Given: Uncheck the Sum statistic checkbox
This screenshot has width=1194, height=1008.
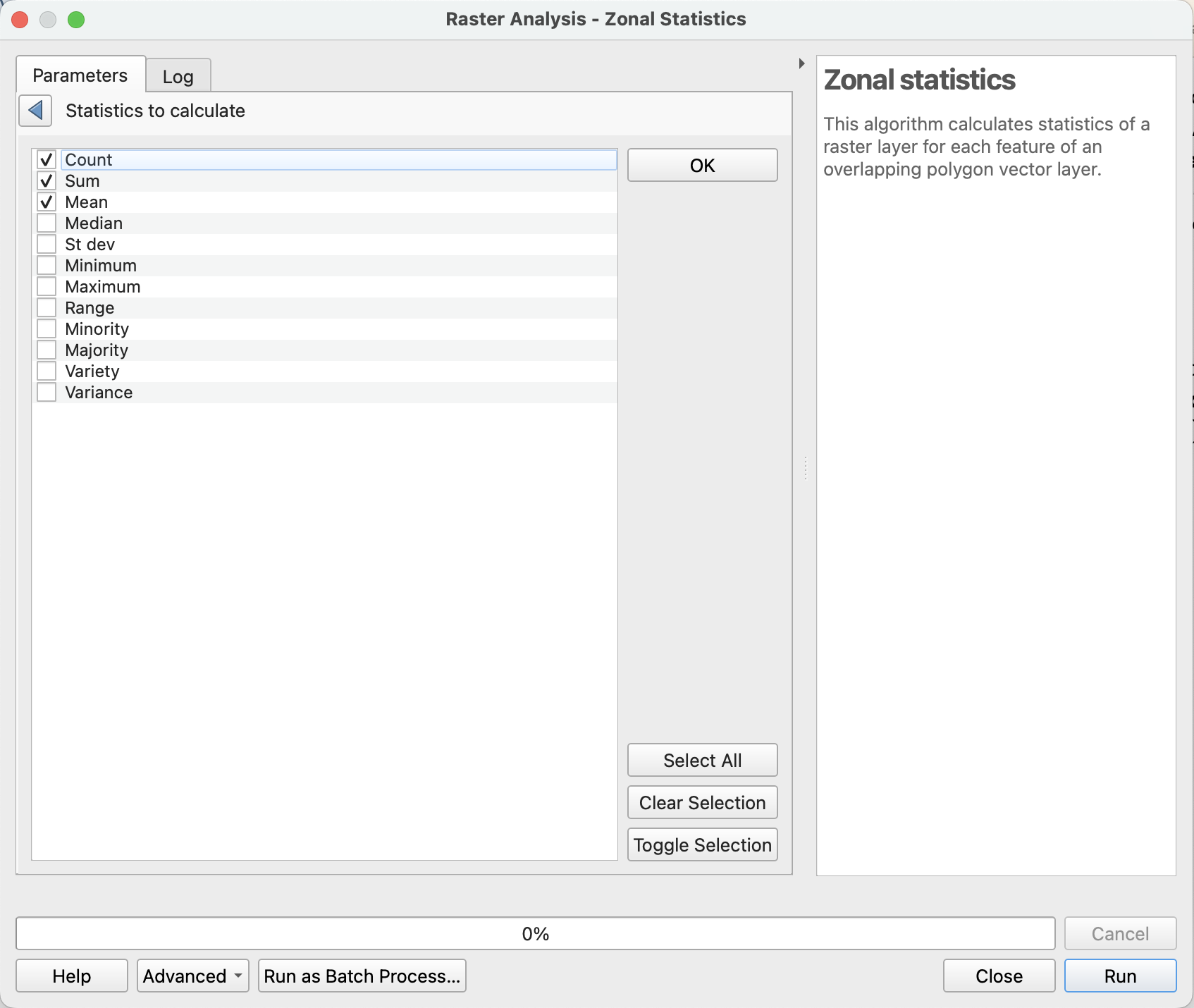Looking at the screenshot, I should (x=47, y=181).
